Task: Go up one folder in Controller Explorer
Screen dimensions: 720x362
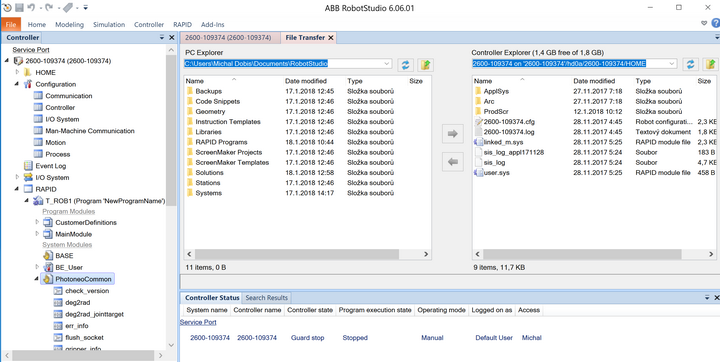Action: (x=710, y=65)
